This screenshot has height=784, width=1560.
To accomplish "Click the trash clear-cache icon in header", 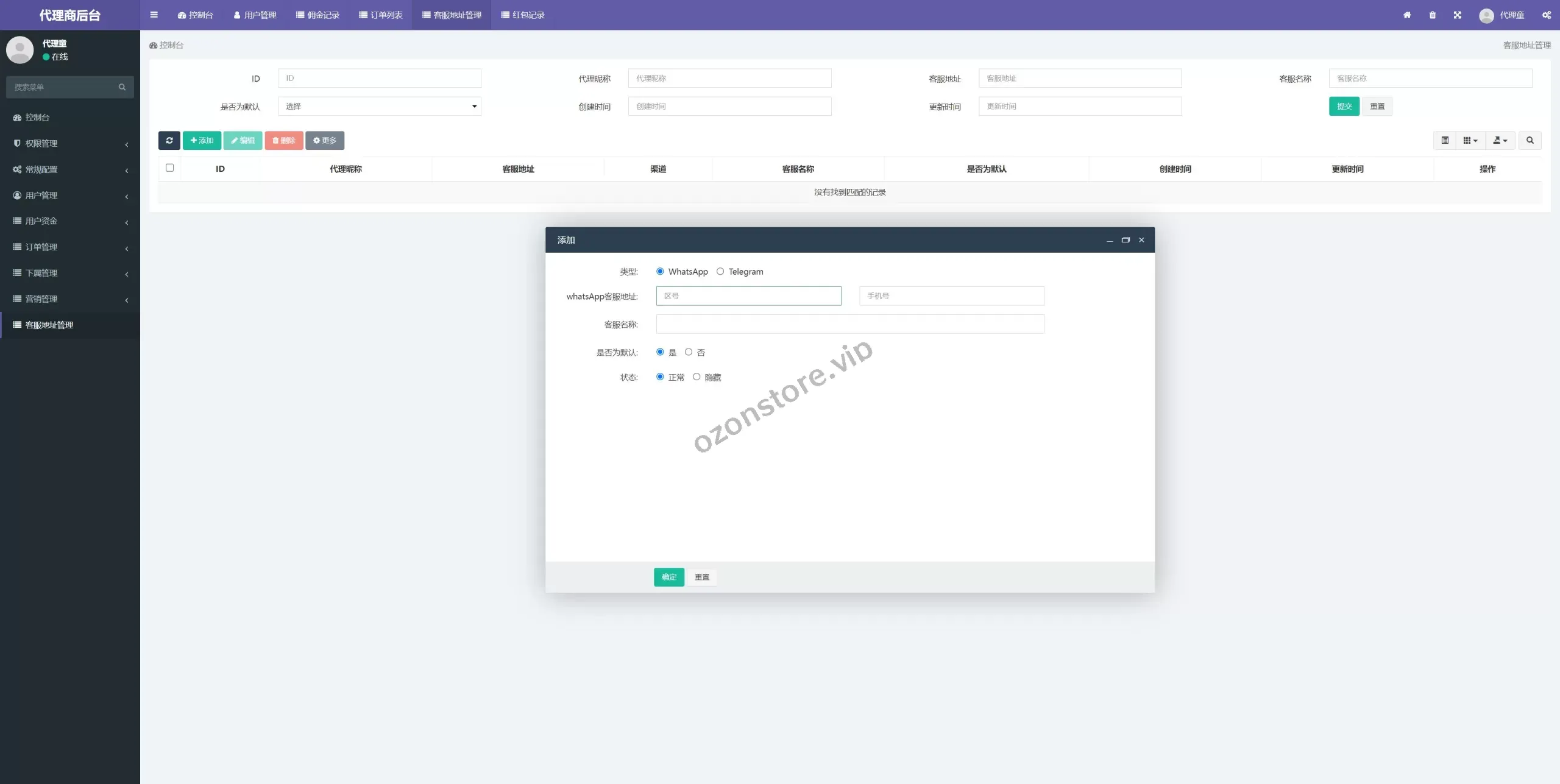I will pyautogui.click(x=1433, y=15).
